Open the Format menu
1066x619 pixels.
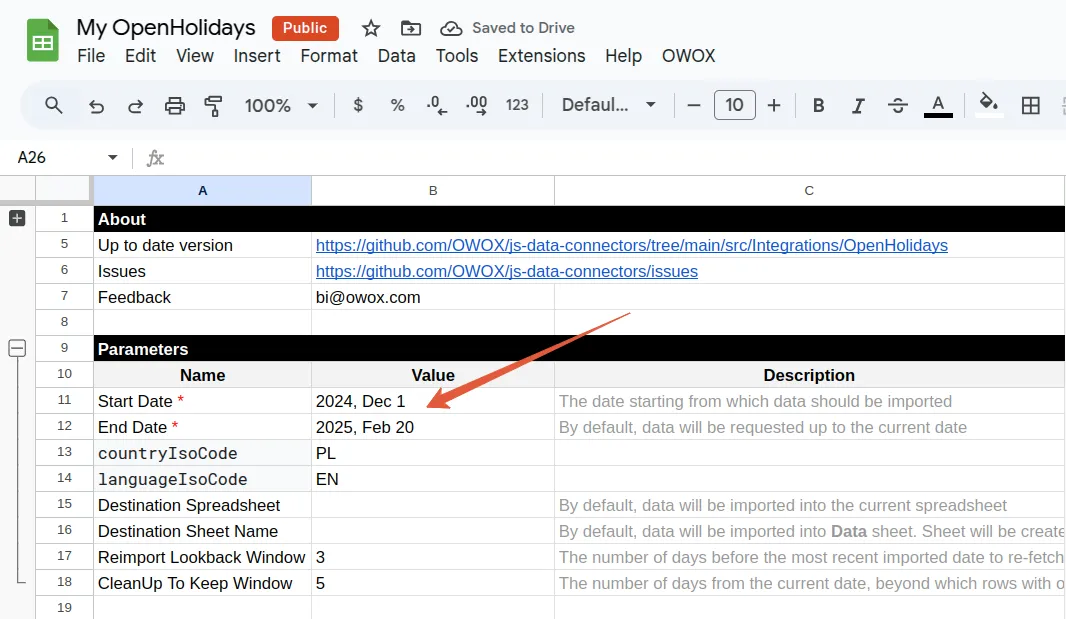coord(328,56)
